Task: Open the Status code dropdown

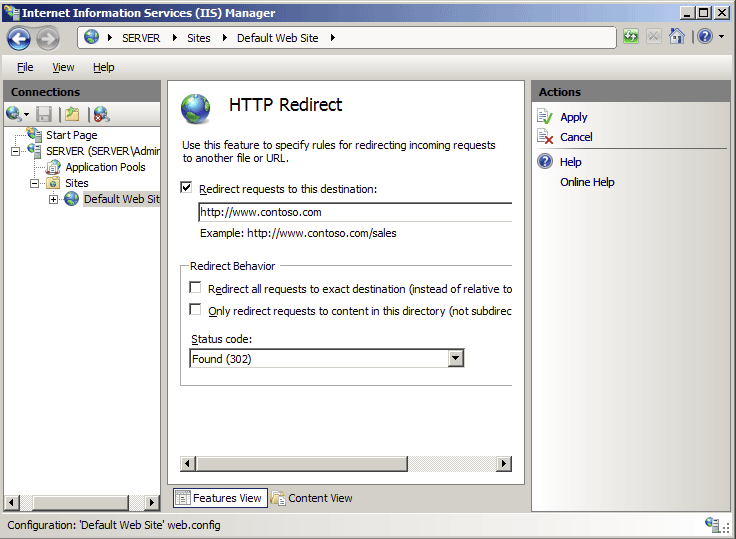Action: point(455,358)
